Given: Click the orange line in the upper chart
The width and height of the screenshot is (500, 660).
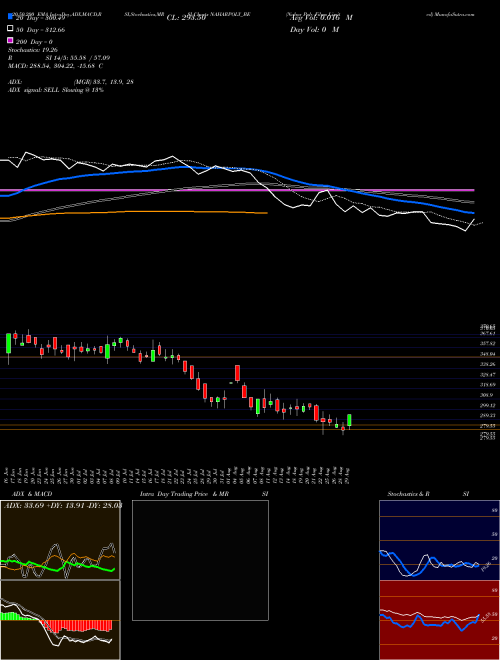Looking at the screenshot, I should 134,213.
